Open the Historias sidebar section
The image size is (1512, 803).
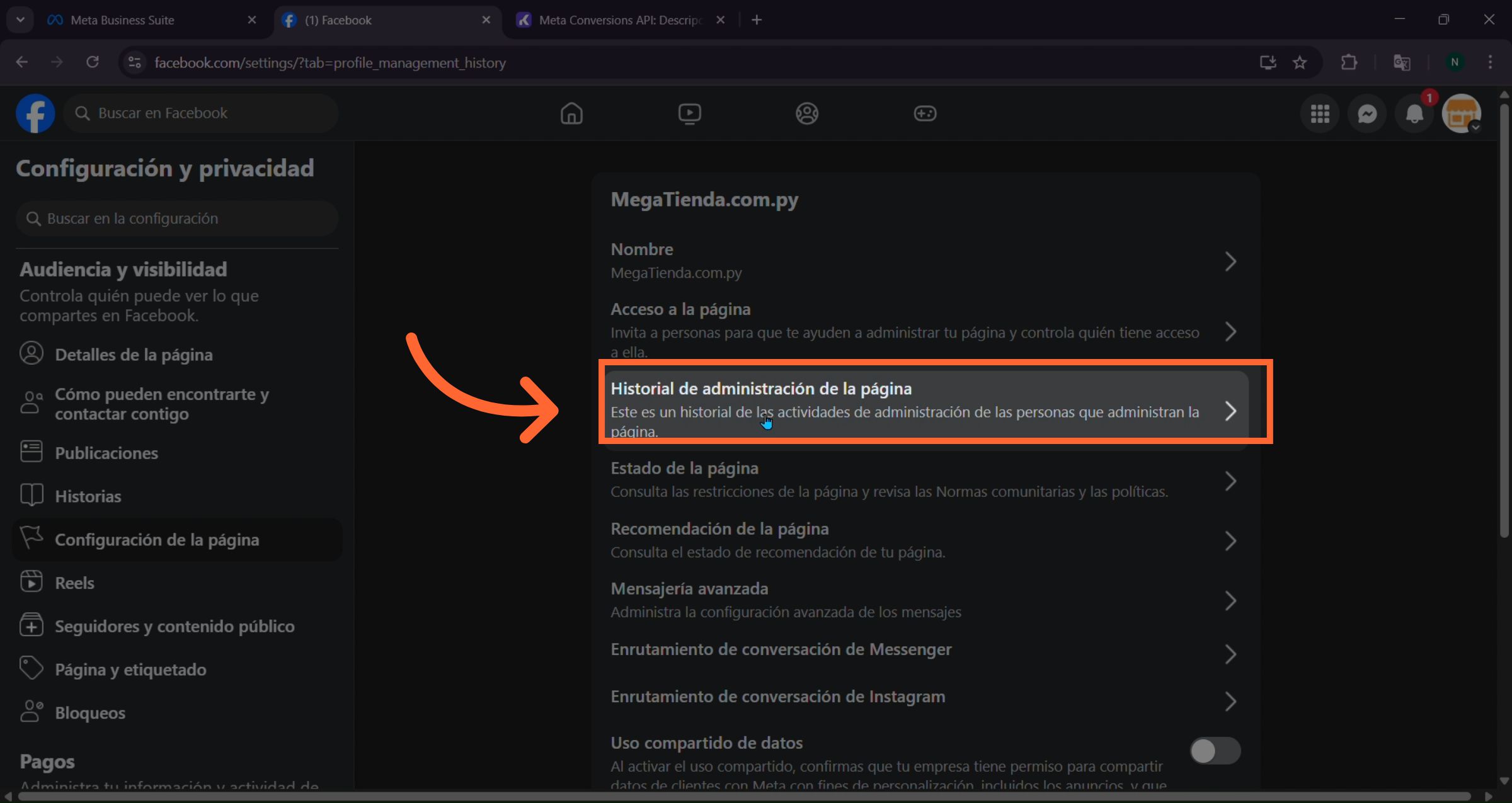[x=88, y=496]
